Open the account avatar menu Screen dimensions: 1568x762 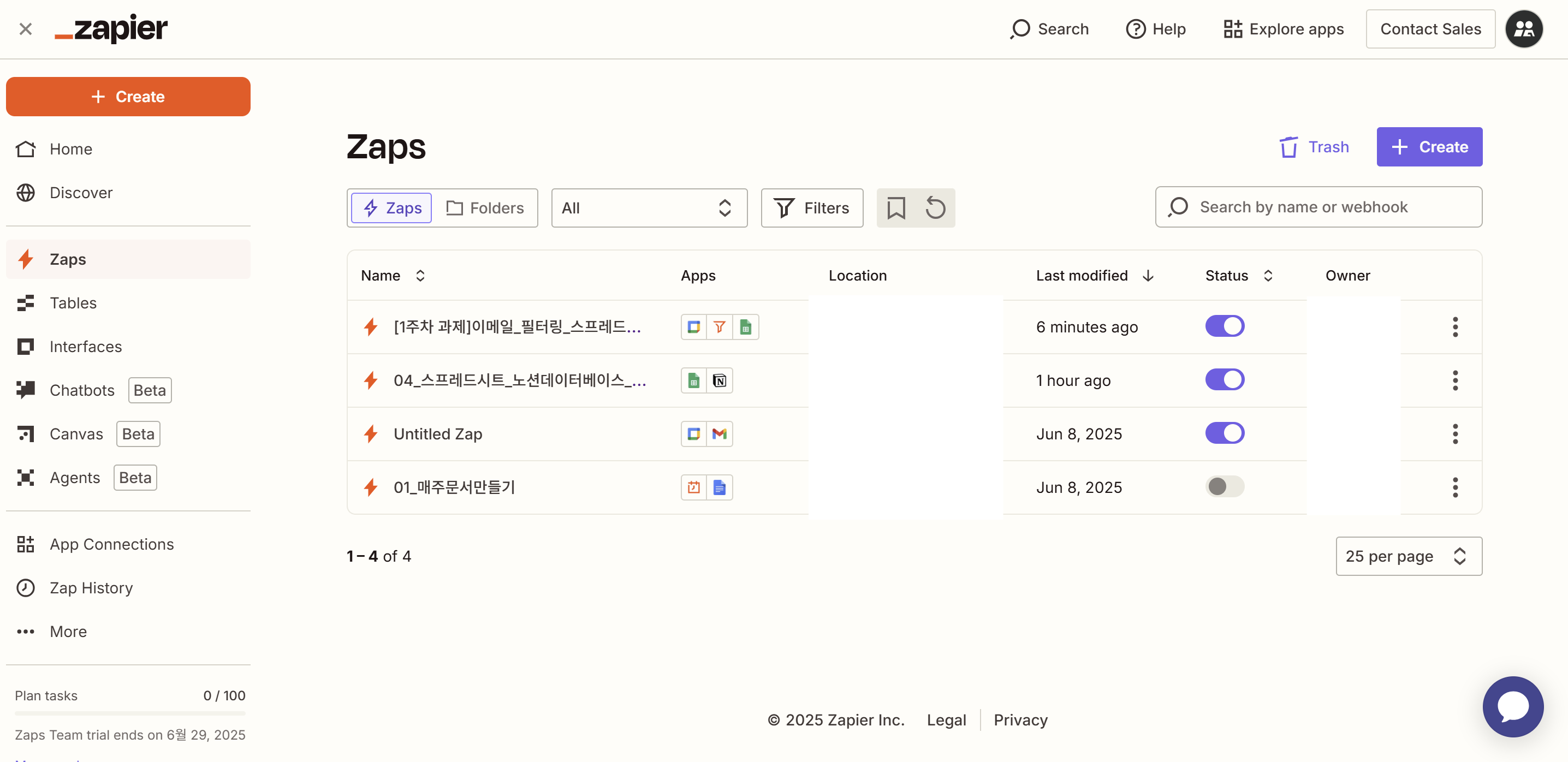point(1524,28)
